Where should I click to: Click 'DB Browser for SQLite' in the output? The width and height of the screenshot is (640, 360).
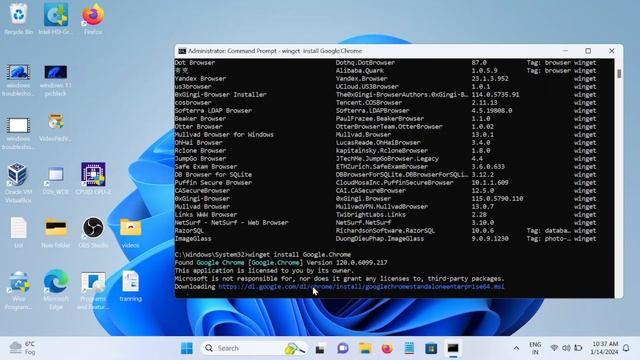(x=213, y=175)
